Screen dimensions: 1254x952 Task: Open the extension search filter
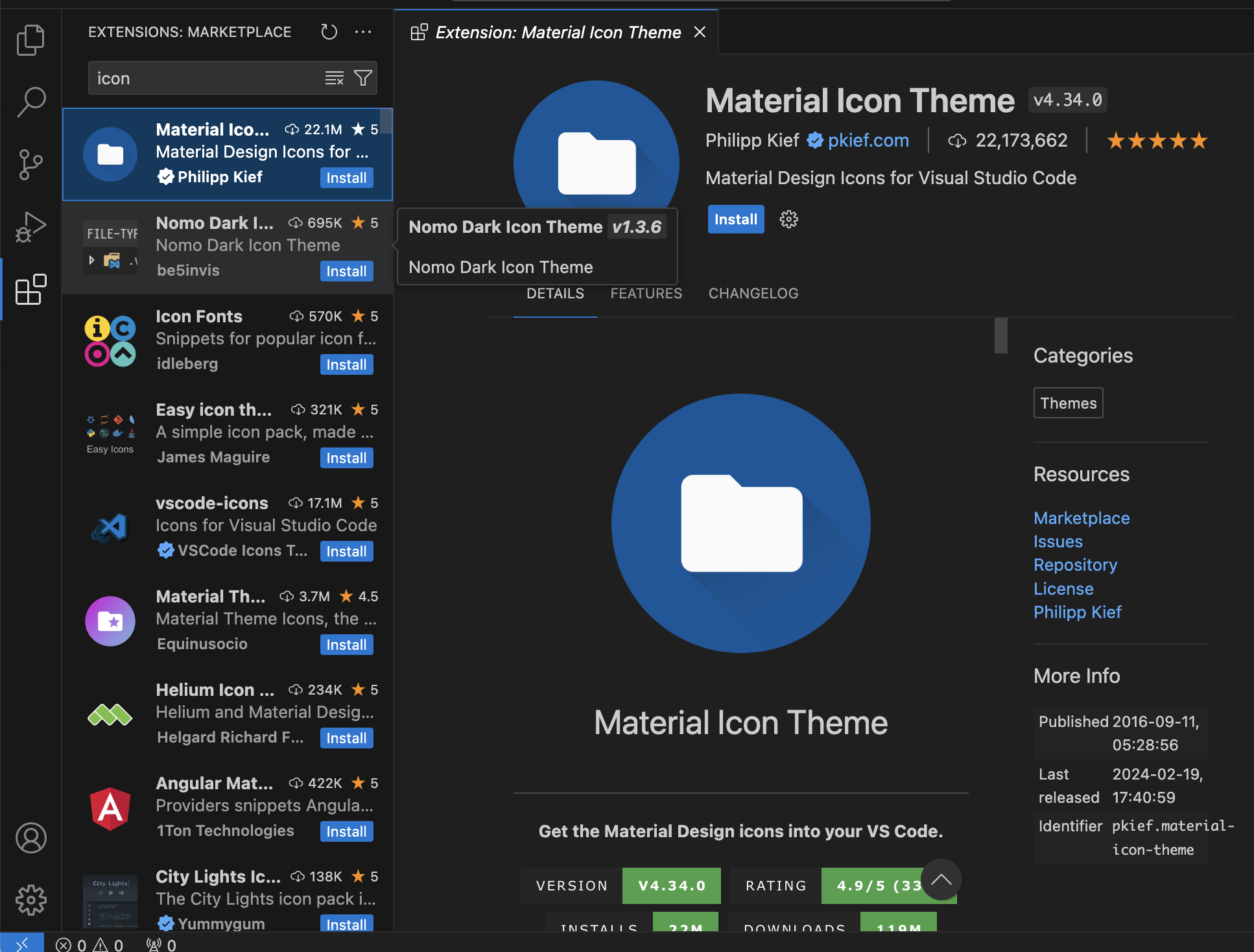point(363,78)
